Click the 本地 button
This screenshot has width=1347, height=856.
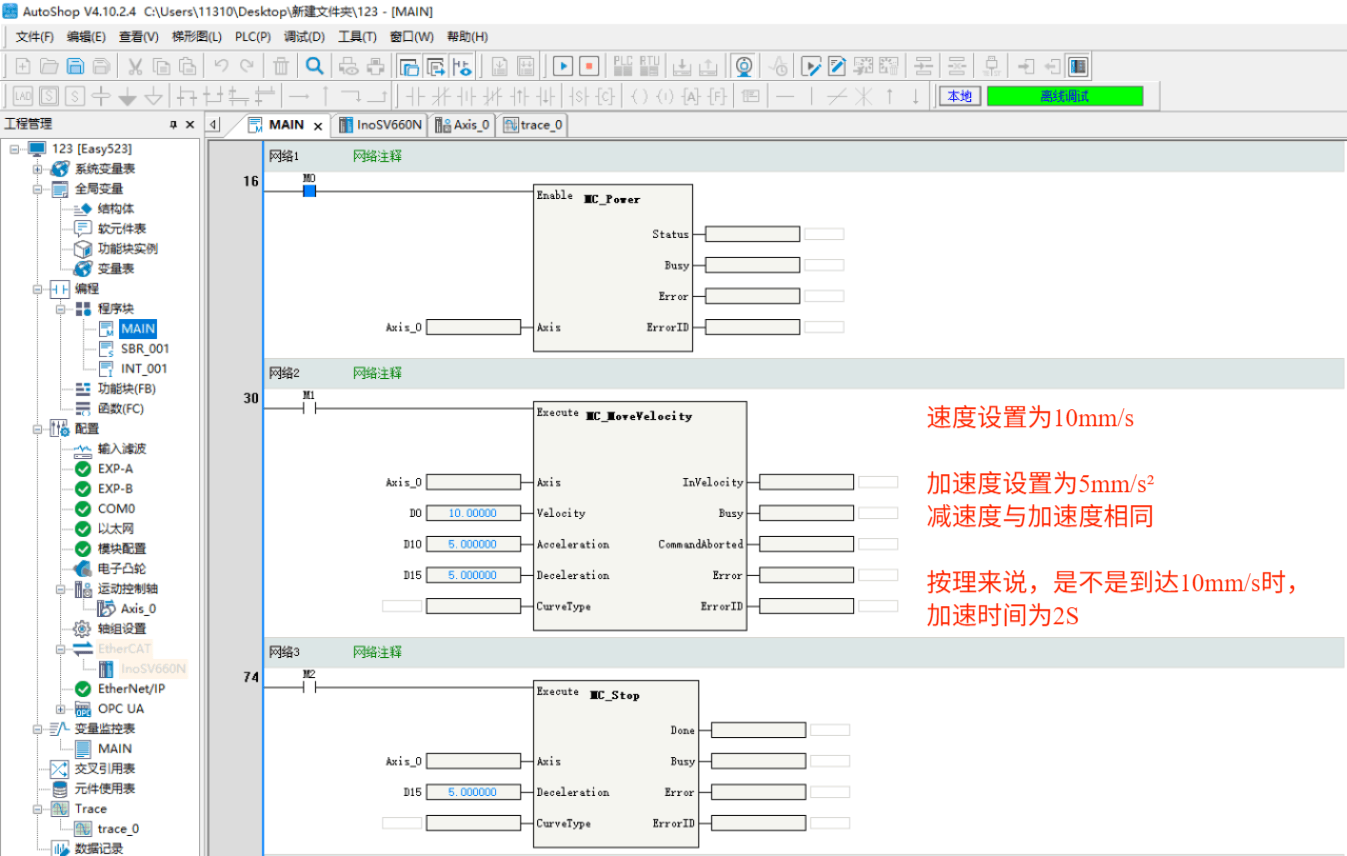(x=959, y=96)
